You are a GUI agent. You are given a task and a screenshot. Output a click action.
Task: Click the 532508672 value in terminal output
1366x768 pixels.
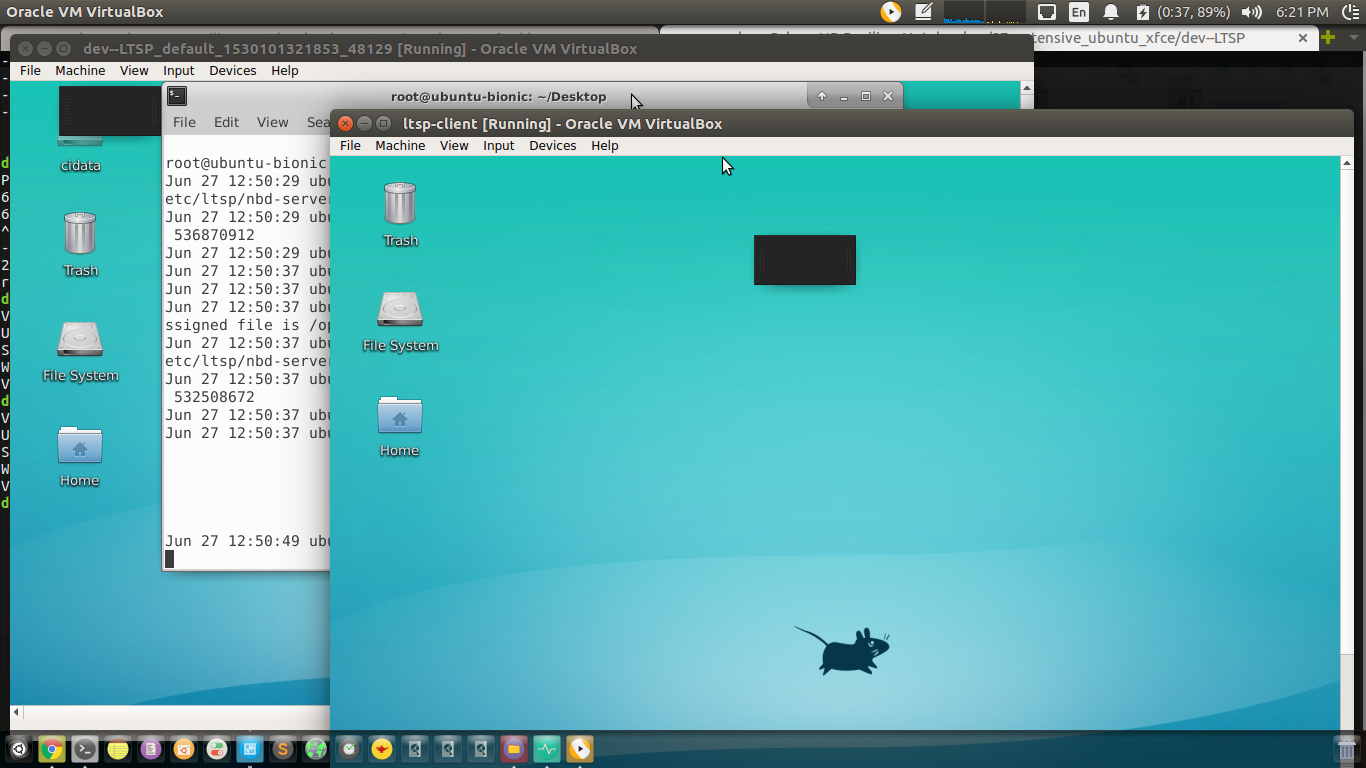[x=214, y=397]
